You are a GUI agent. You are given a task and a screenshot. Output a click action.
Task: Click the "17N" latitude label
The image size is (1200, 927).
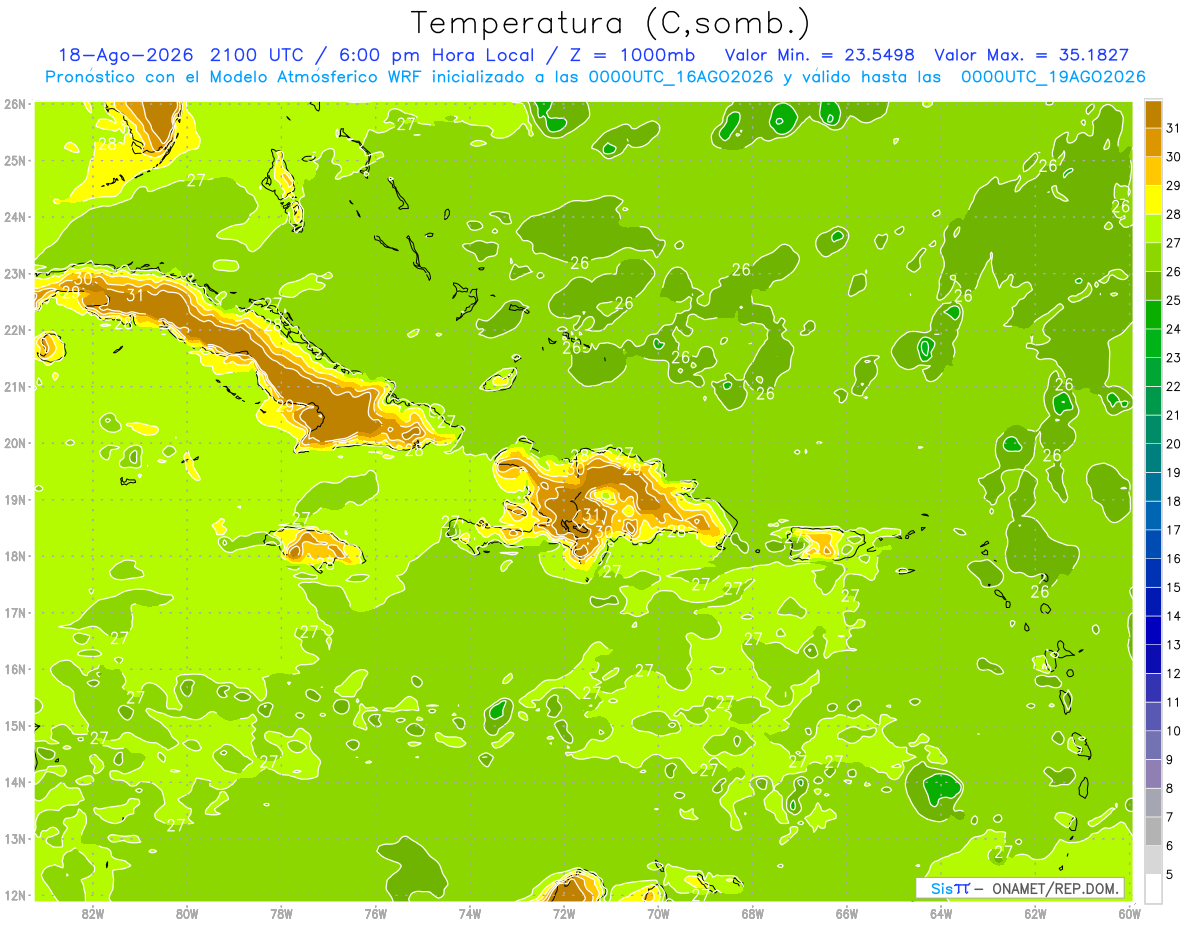coord(15,612)
